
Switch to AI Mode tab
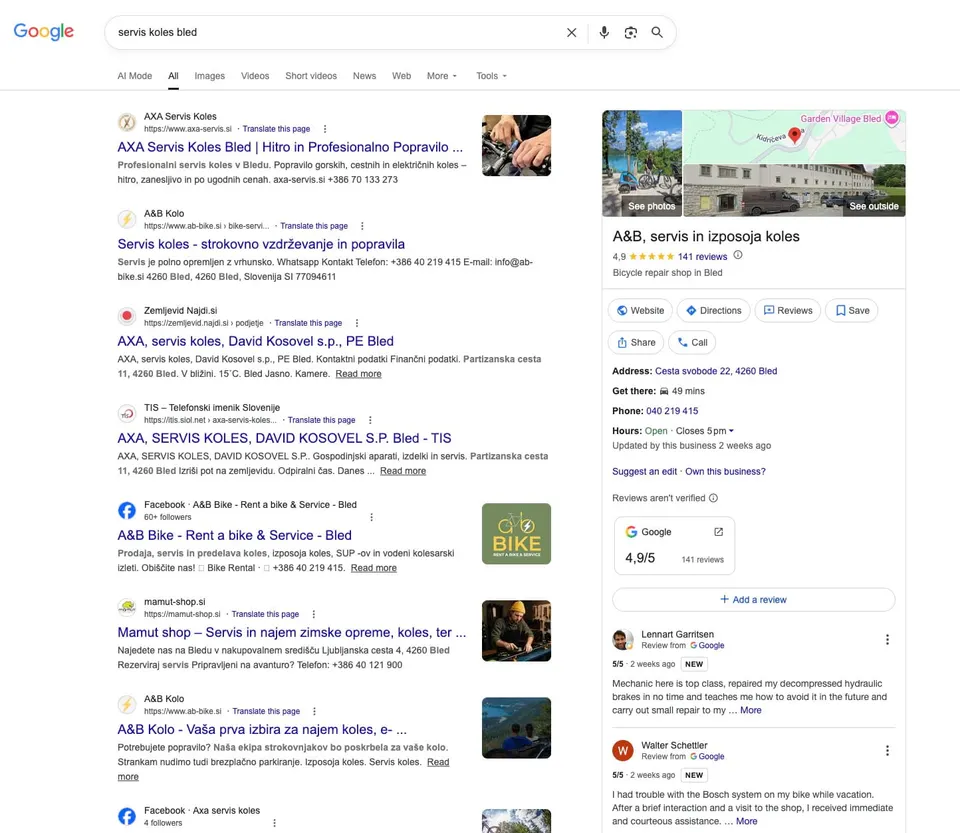(x=135, y=76)
